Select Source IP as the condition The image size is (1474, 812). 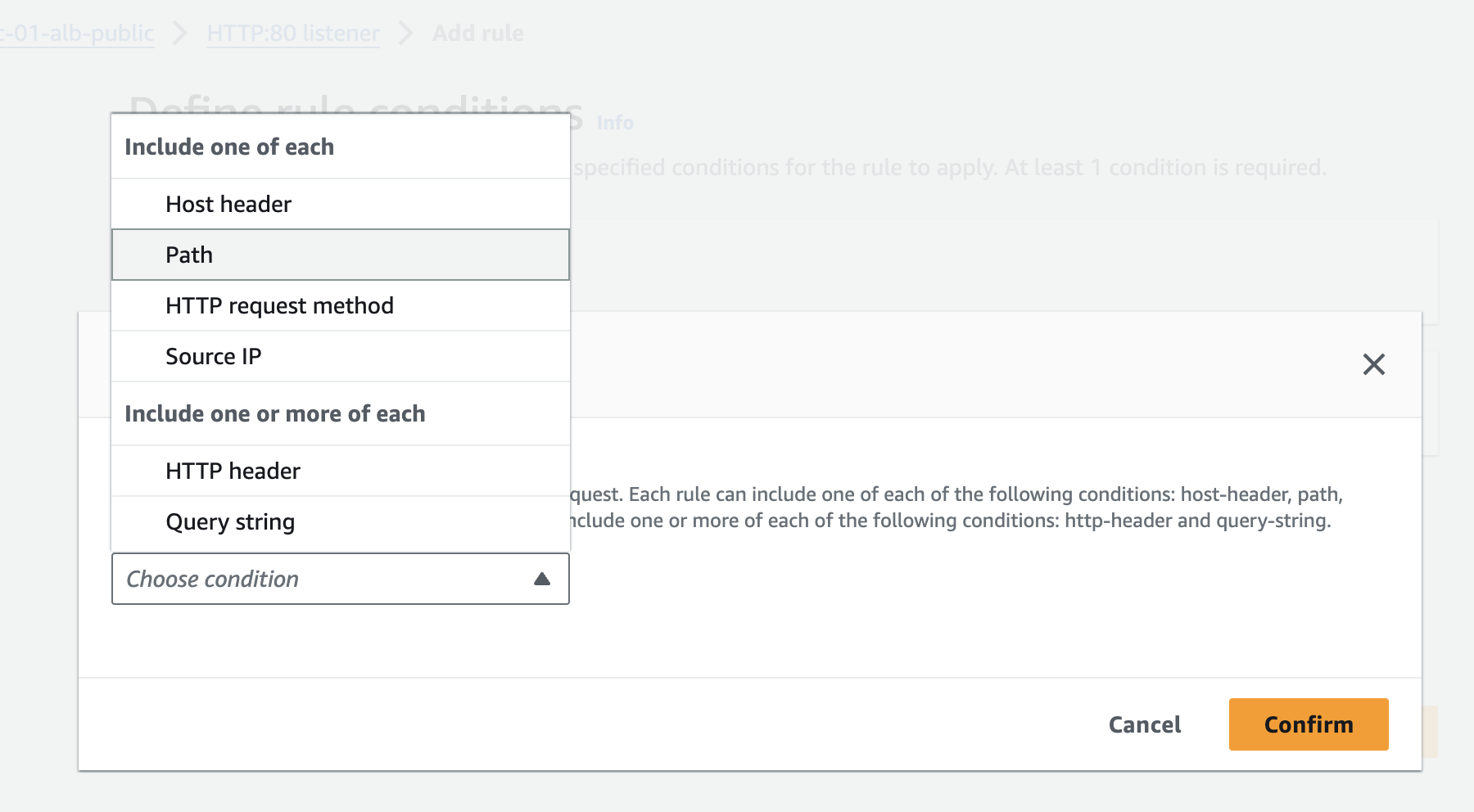coord(213,356)
